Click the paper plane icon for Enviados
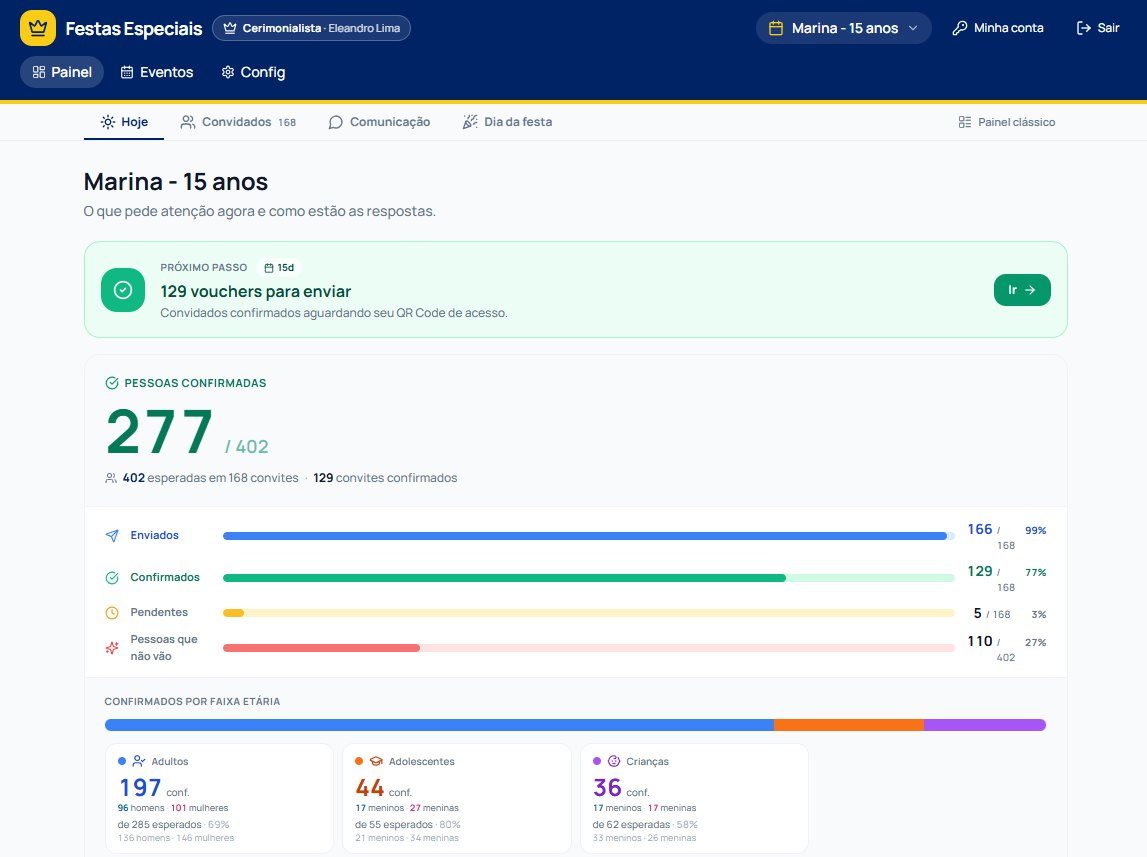 coord(112,536)
